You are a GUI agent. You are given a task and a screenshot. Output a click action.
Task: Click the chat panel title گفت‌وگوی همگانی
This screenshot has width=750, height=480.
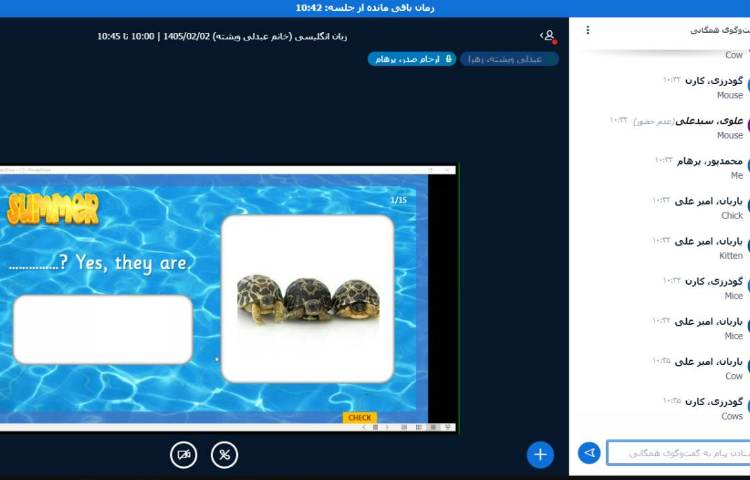(x=719, y=30)
